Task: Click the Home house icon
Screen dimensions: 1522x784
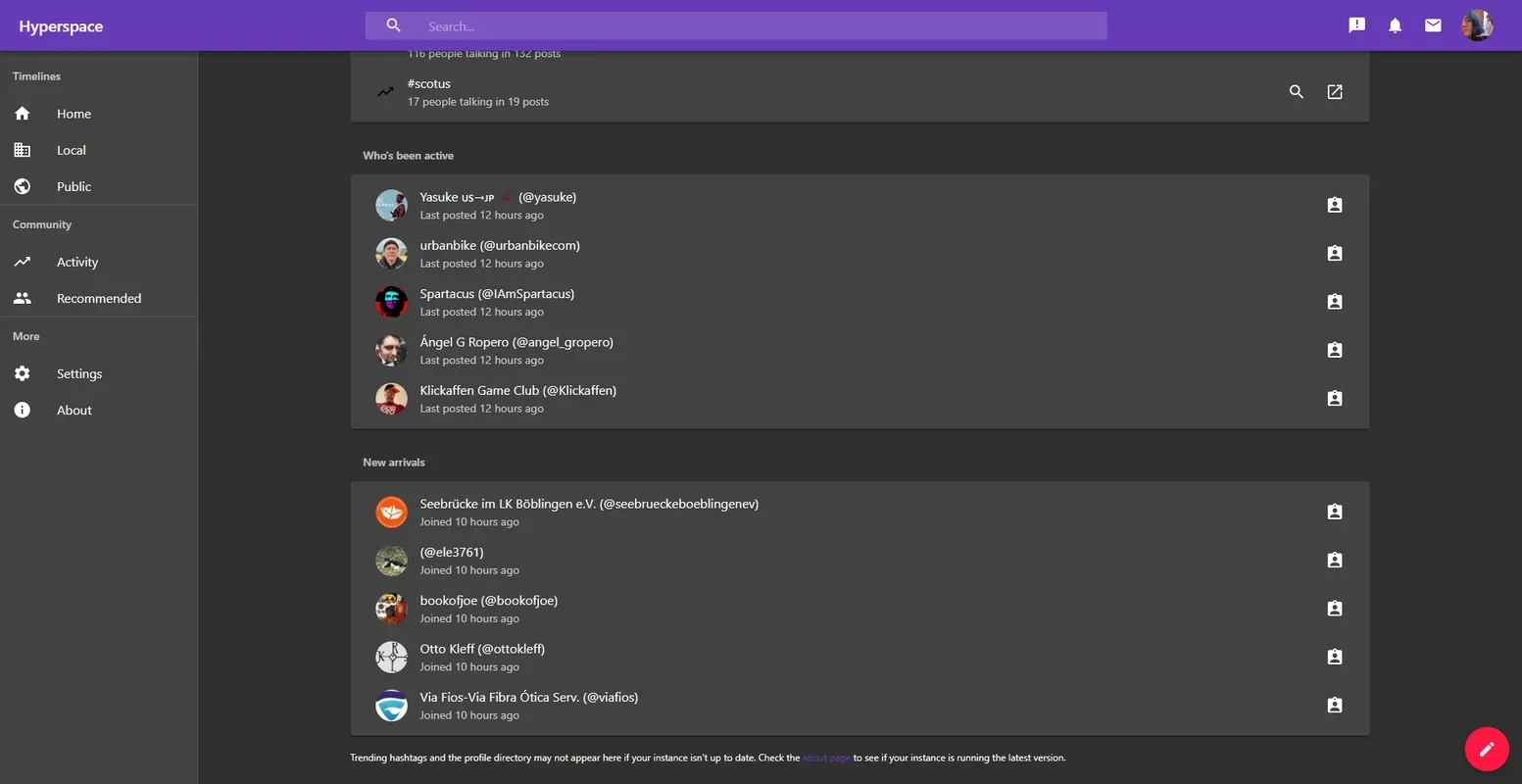Action: pyautogui.click(x=23, y=114)
